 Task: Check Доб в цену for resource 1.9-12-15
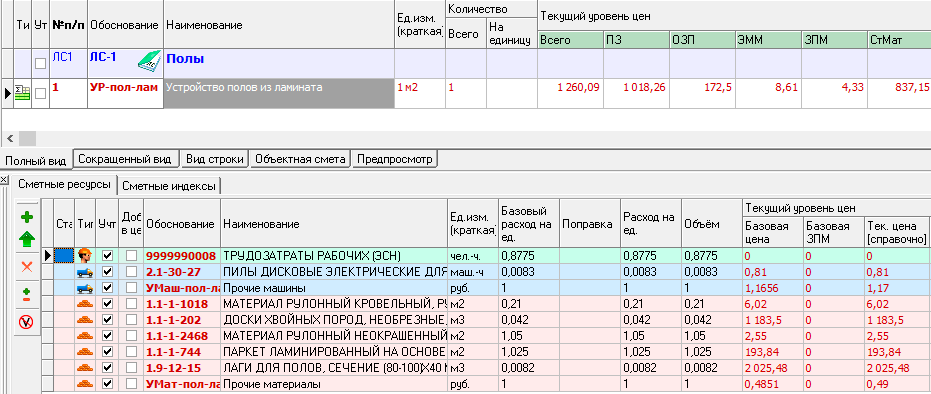(131, 368)
